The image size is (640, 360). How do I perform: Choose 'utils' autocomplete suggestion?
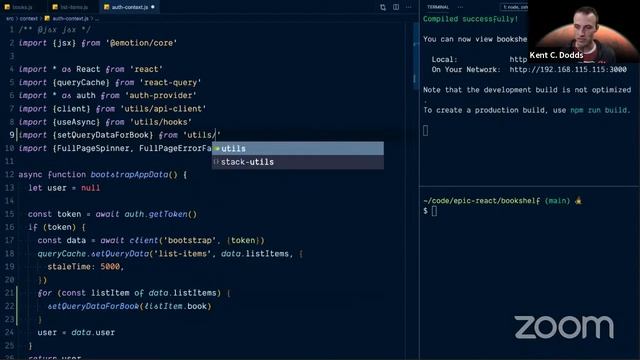coord(298,149)
